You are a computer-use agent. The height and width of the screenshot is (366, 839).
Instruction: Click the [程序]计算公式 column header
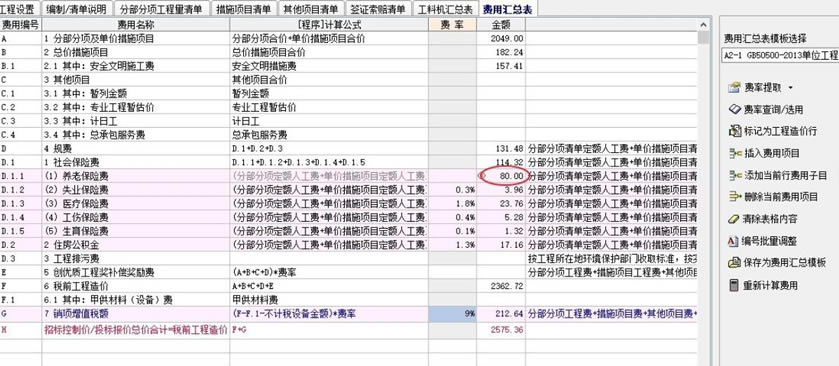329,25
